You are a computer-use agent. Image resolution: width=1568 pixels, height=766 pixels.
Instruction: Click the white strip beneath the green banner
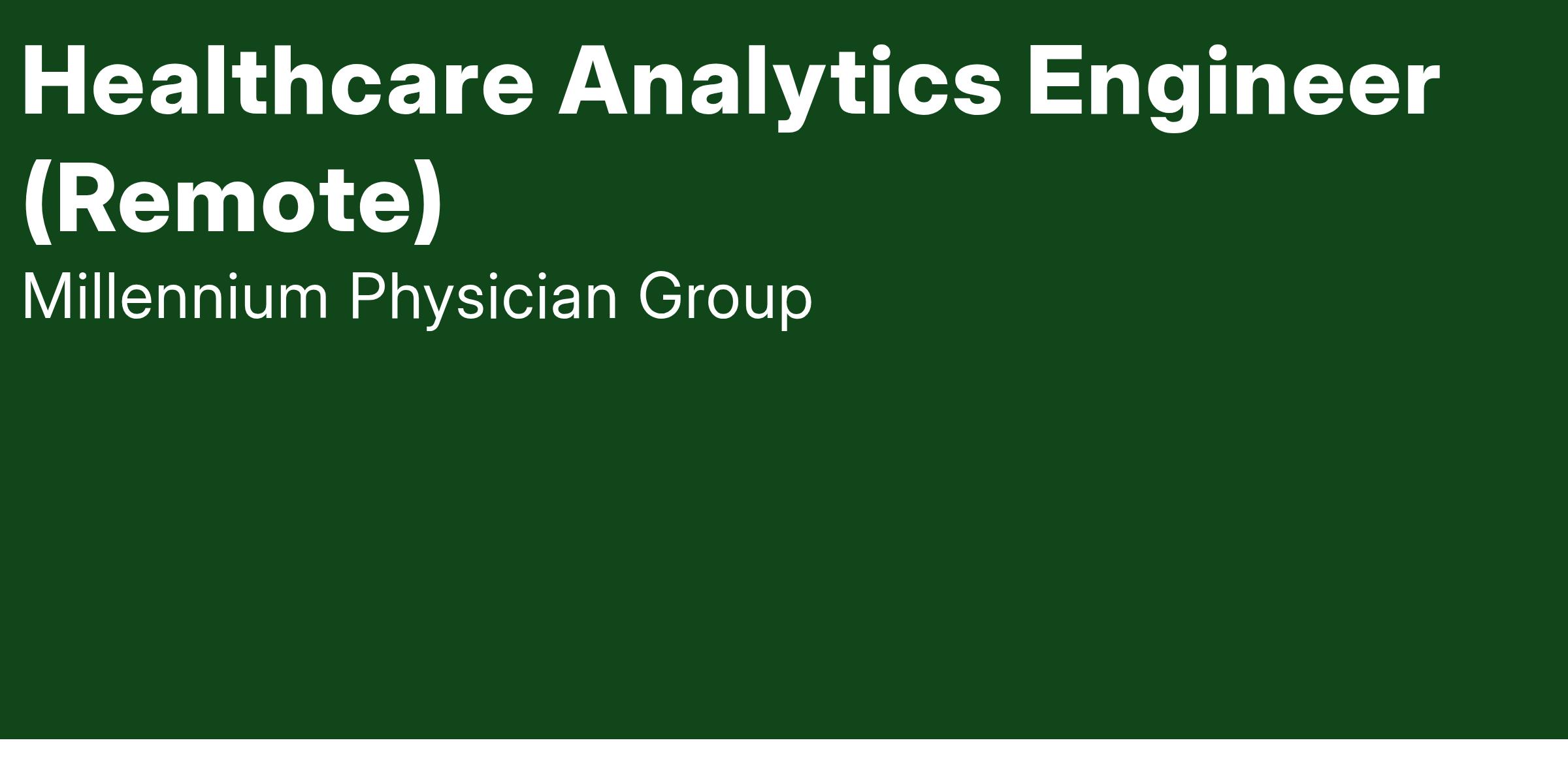pyautogui.click(x=784, y=753)
